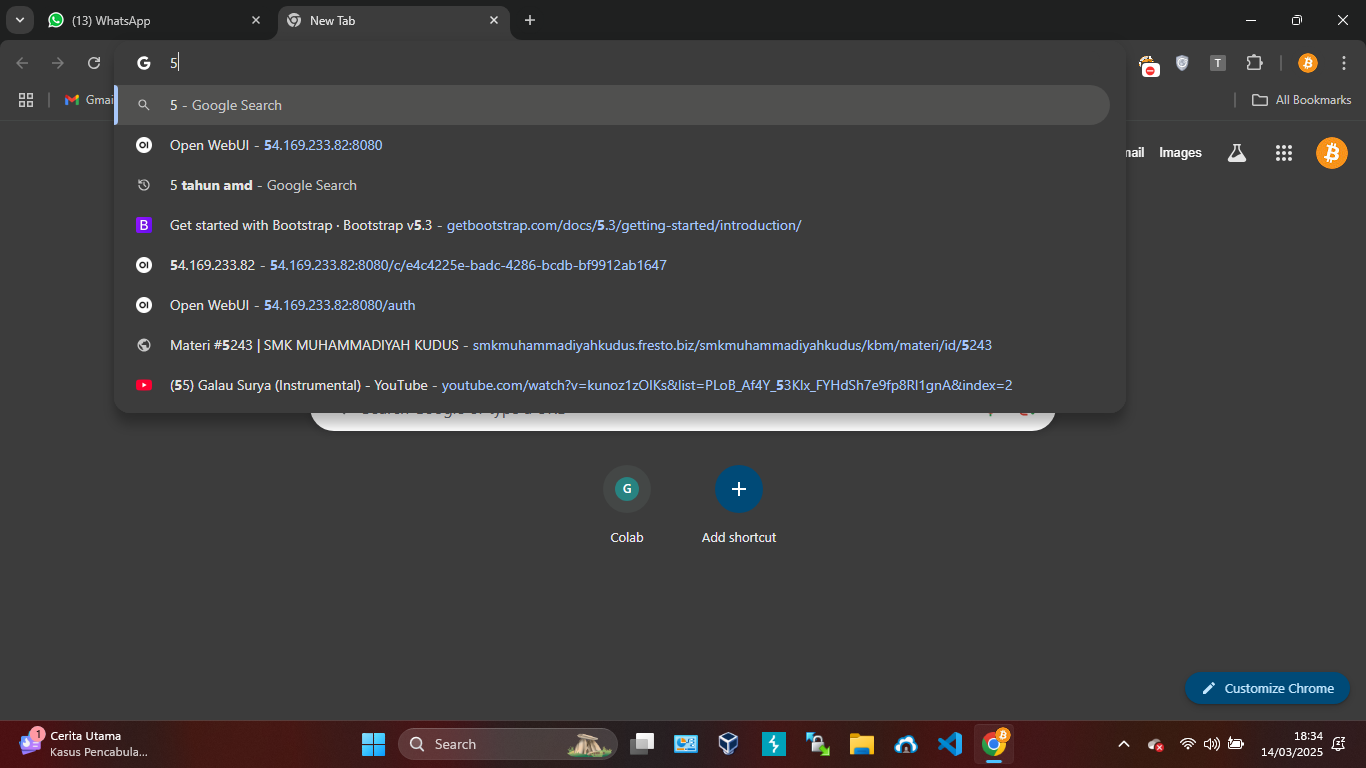Open the shield extension icon
Viewport: 1366px width, 768px height.
pyautogui.click(x=1182, y=63)
